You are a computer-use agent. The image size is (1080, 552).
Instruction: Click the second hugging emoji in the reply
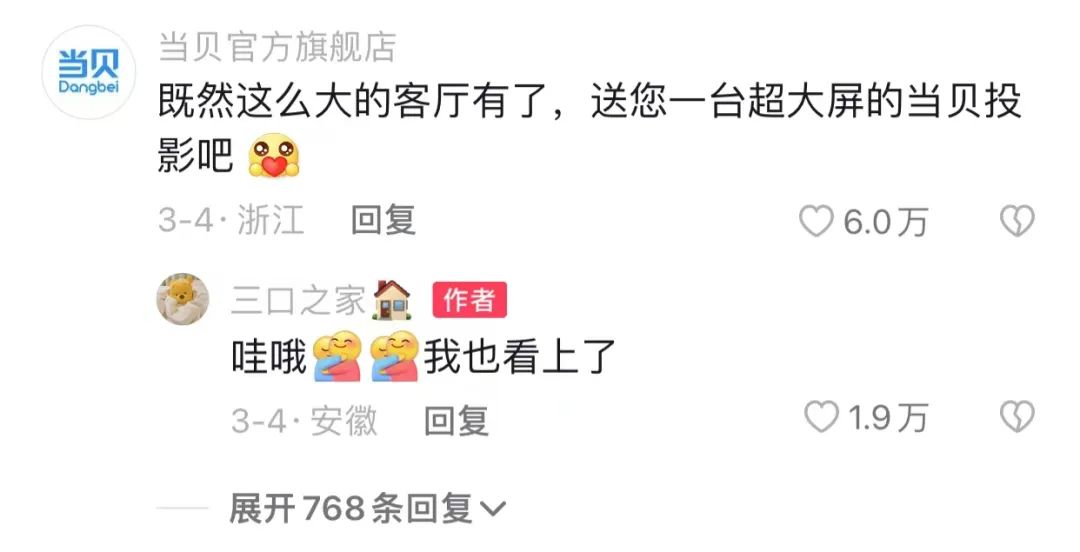coord(395,356)
